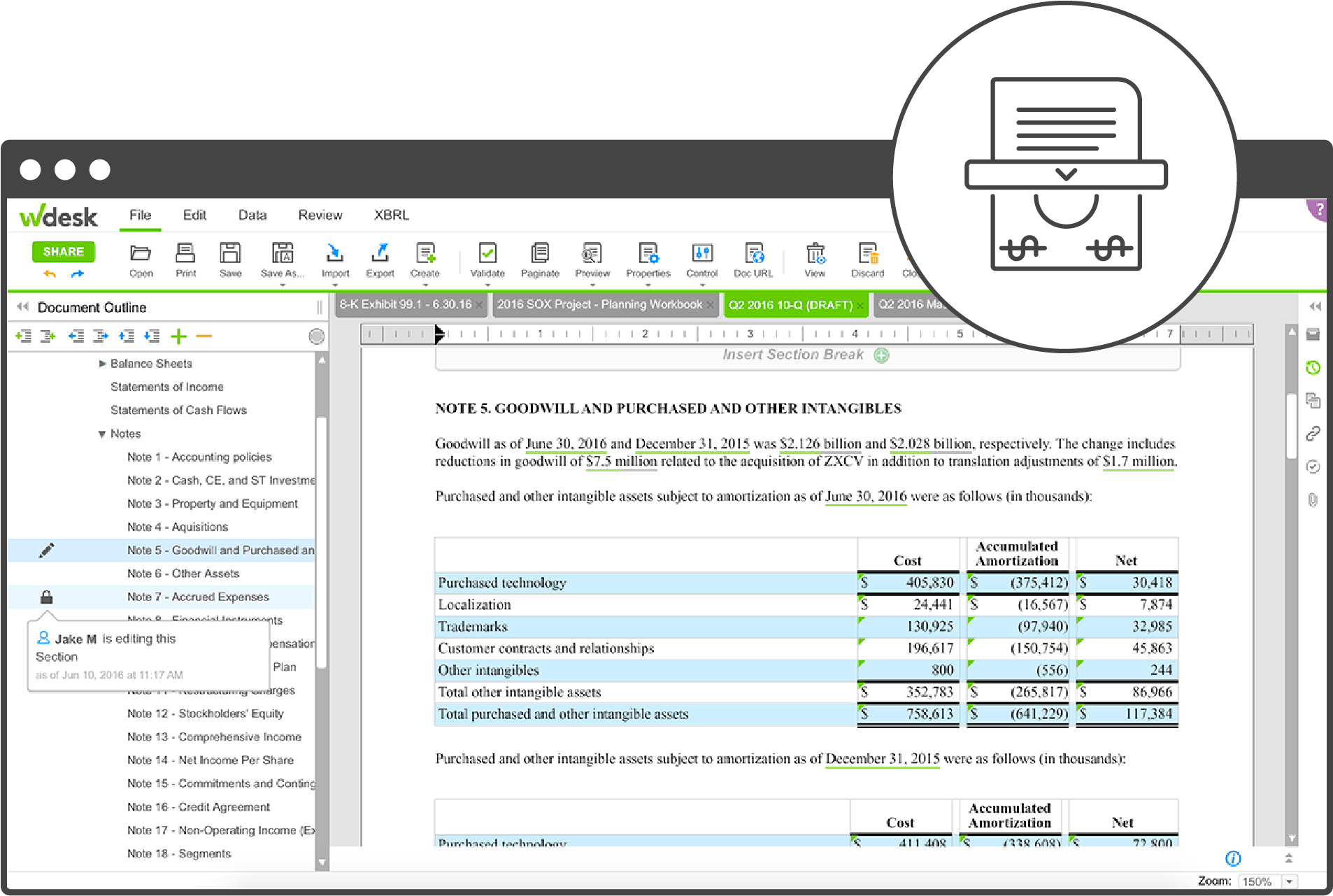Expand the Balance Sheets tree item
The width and height of the screenshot is (1333, 896).
(103, 364)
